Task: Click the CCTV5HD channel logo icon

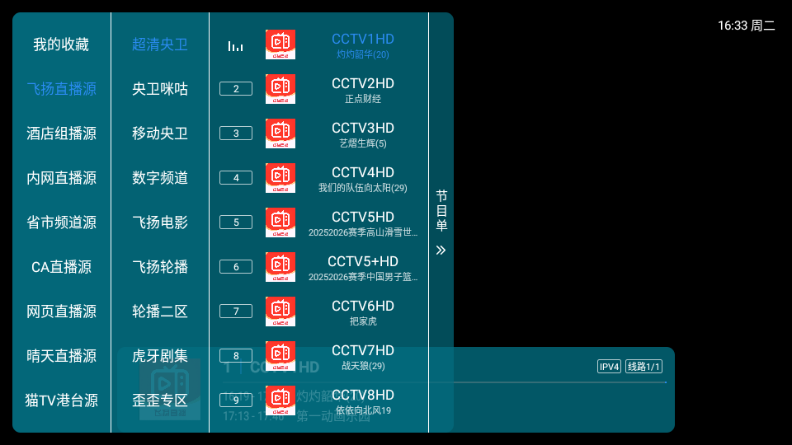Action: click(280, 222)
